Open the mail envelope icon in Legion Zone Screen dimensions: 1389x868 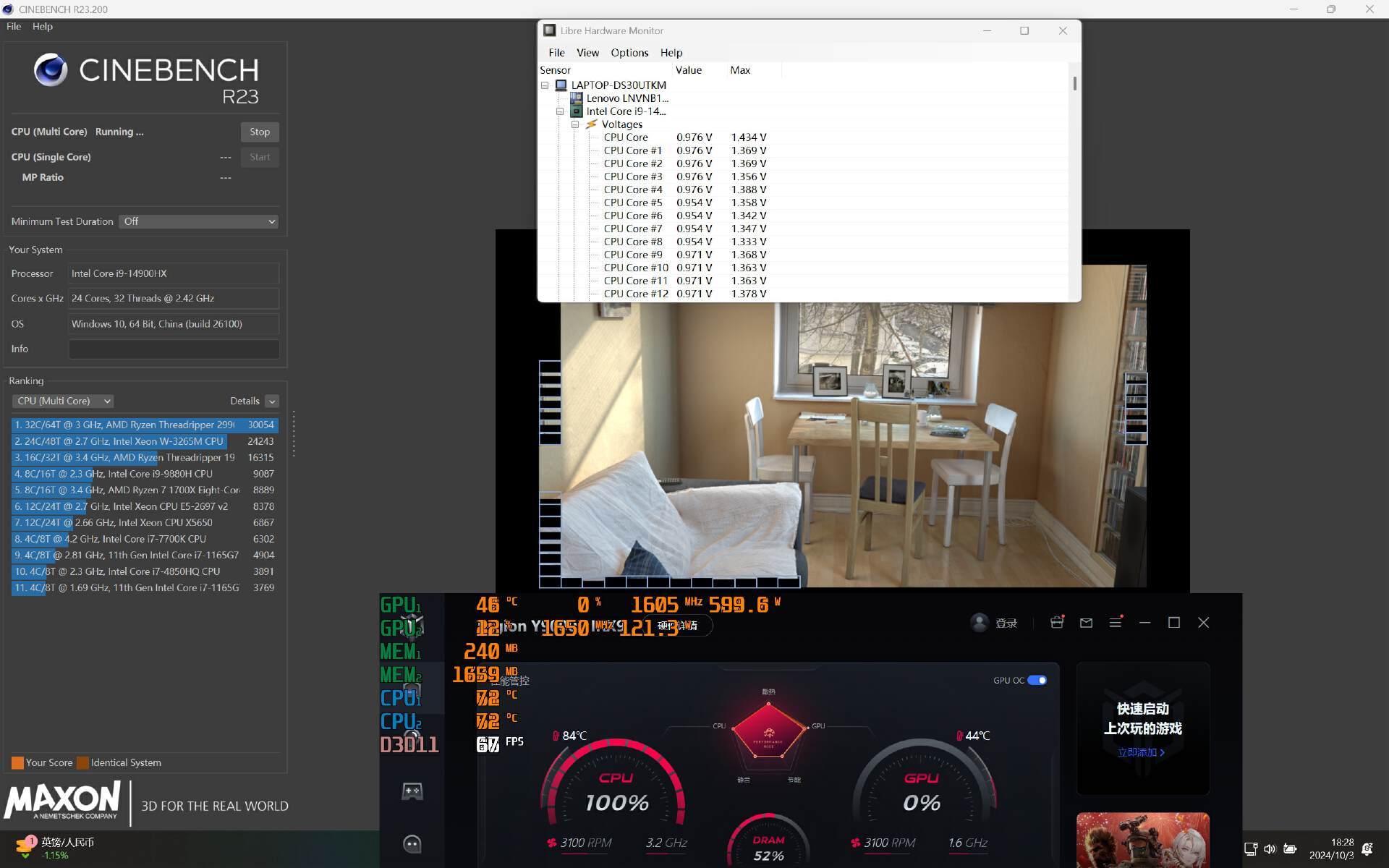click(1086, 622)
